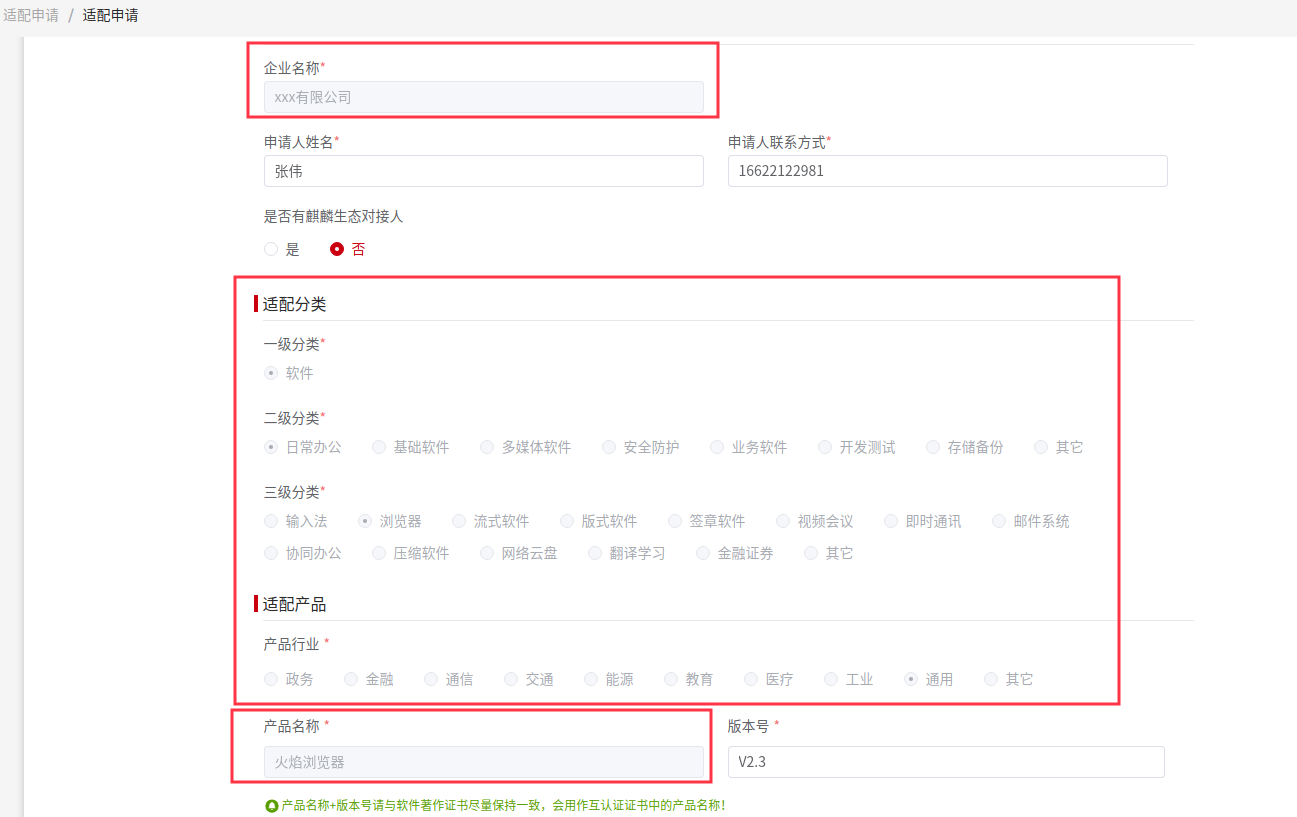Select 是 for 麒麟生态对接人
1297x817 pixels.
(x=271, y=249)
